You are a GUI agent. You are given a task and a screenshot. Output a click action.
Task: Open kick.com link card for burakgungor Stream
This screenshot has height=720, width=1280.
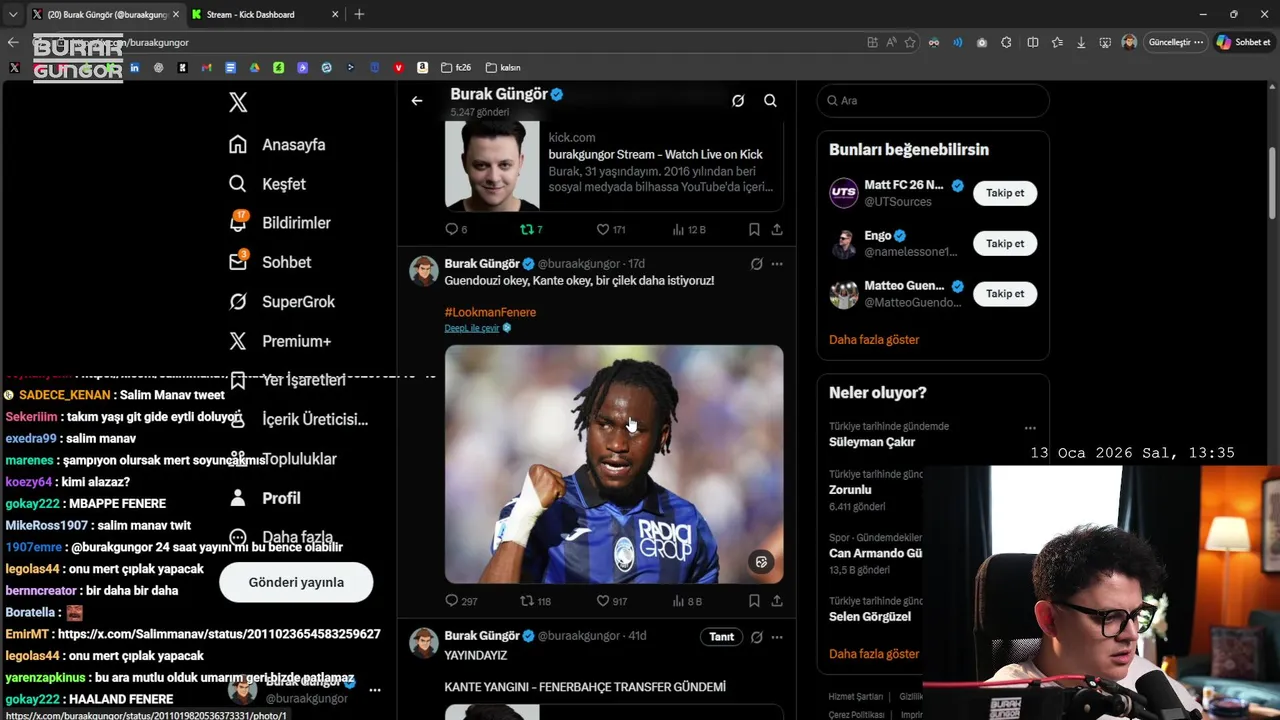point(614,164)
